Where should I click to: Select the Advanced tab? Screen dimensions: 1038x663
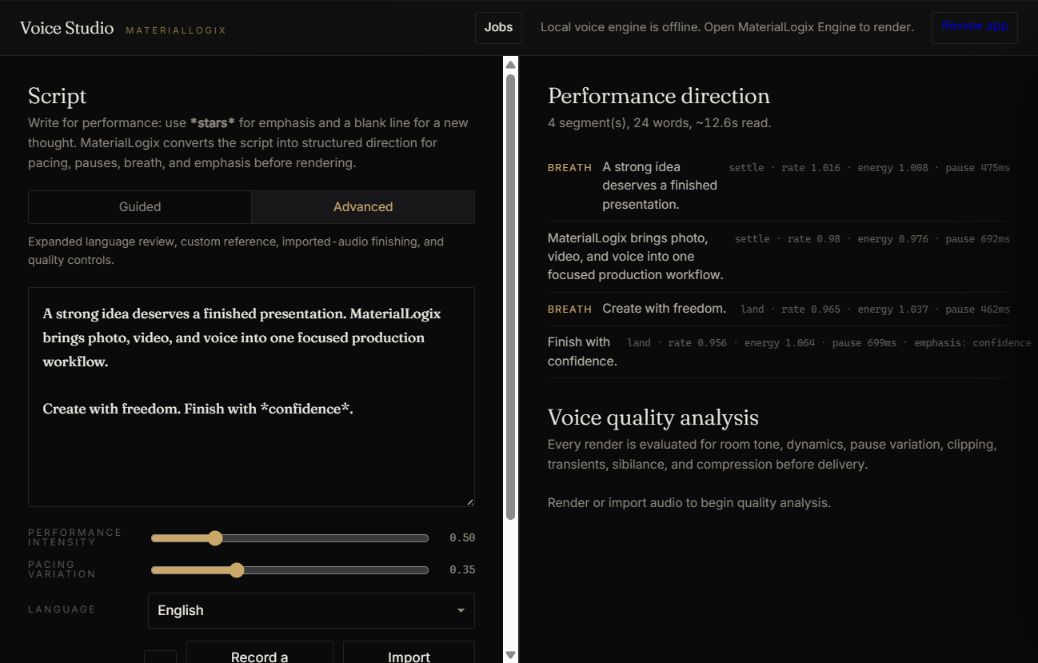pyautogui.click(x=363, y=206)
